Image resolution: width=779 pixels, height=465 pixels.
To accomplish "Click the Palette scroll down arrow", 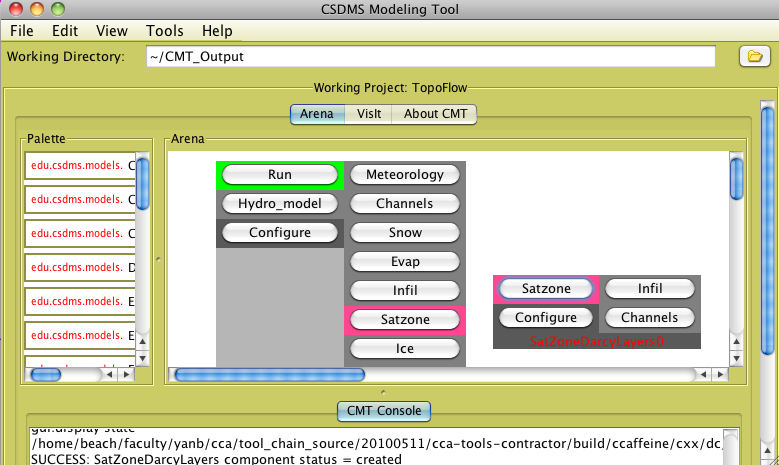I will (143, 358).
